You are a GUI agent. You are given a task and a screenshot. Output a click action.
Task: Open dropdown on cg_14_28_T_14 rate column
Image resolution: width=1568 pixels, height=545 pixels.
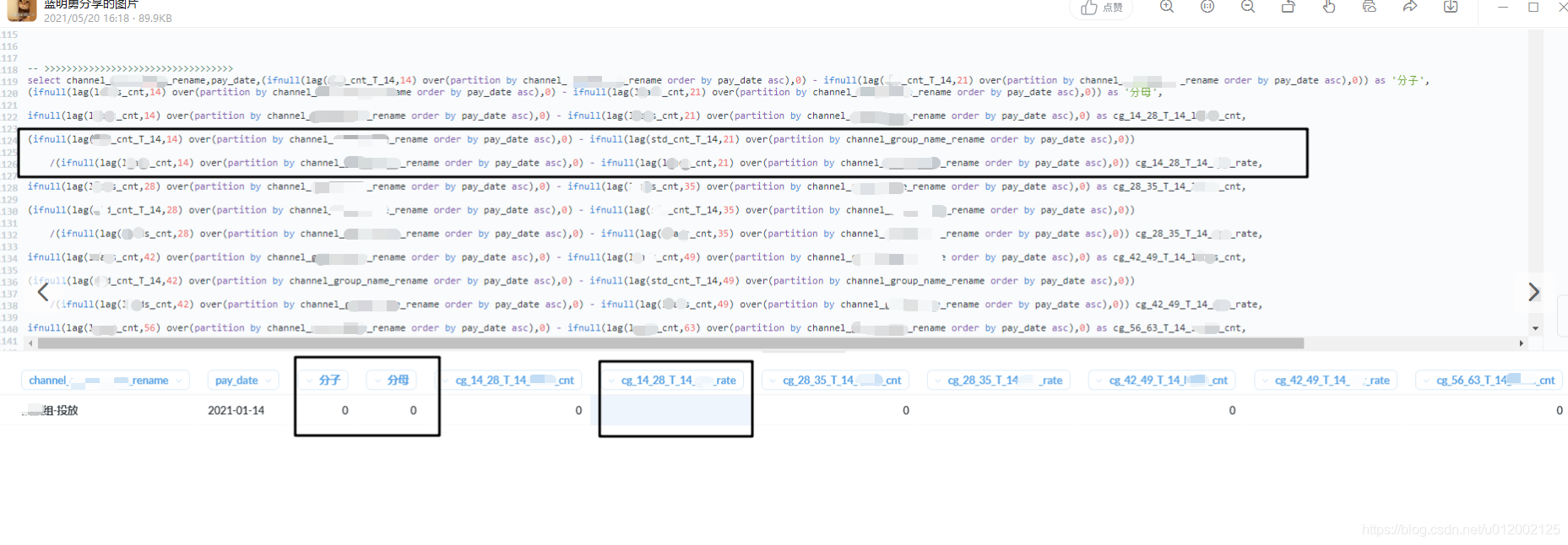coord(611,380)
